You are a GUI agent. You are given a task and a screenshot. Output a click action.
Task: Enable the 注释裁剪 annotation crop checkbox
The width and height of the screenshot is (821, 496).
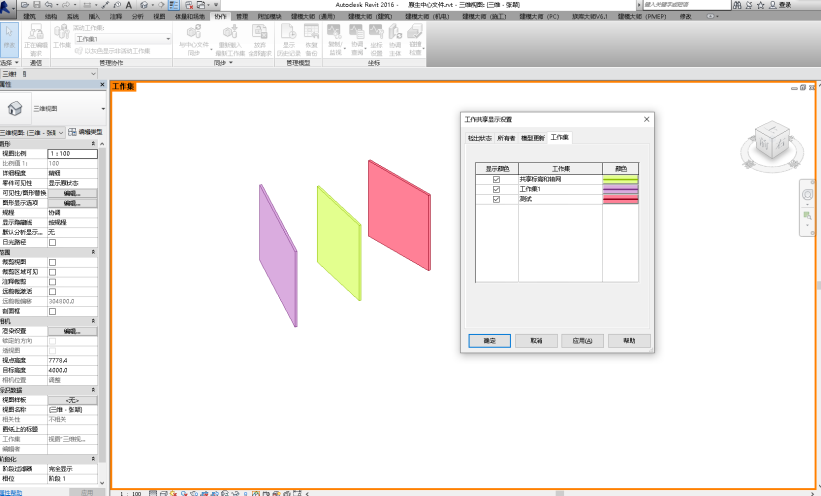(x=52, y=282)
